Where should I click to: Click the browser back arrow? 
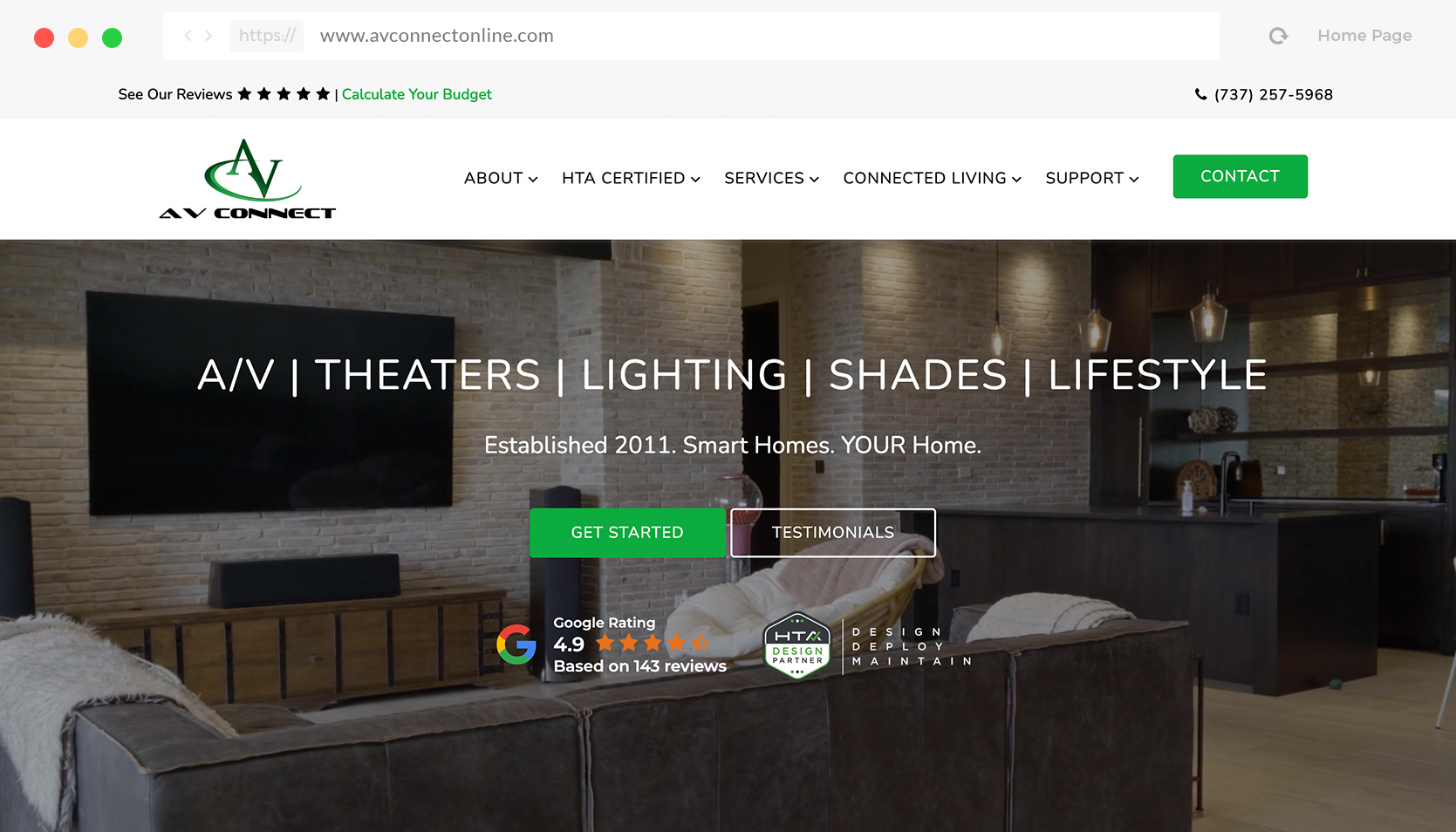coord(188,36)
